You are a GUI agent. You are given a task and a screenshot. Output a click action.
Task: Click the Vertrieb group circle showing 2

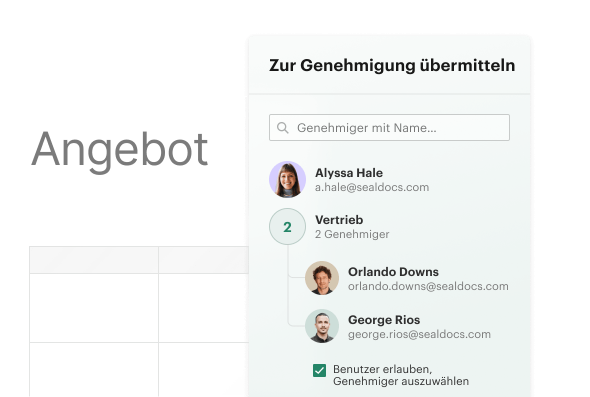pyautogui.click(x=287, y=227)
